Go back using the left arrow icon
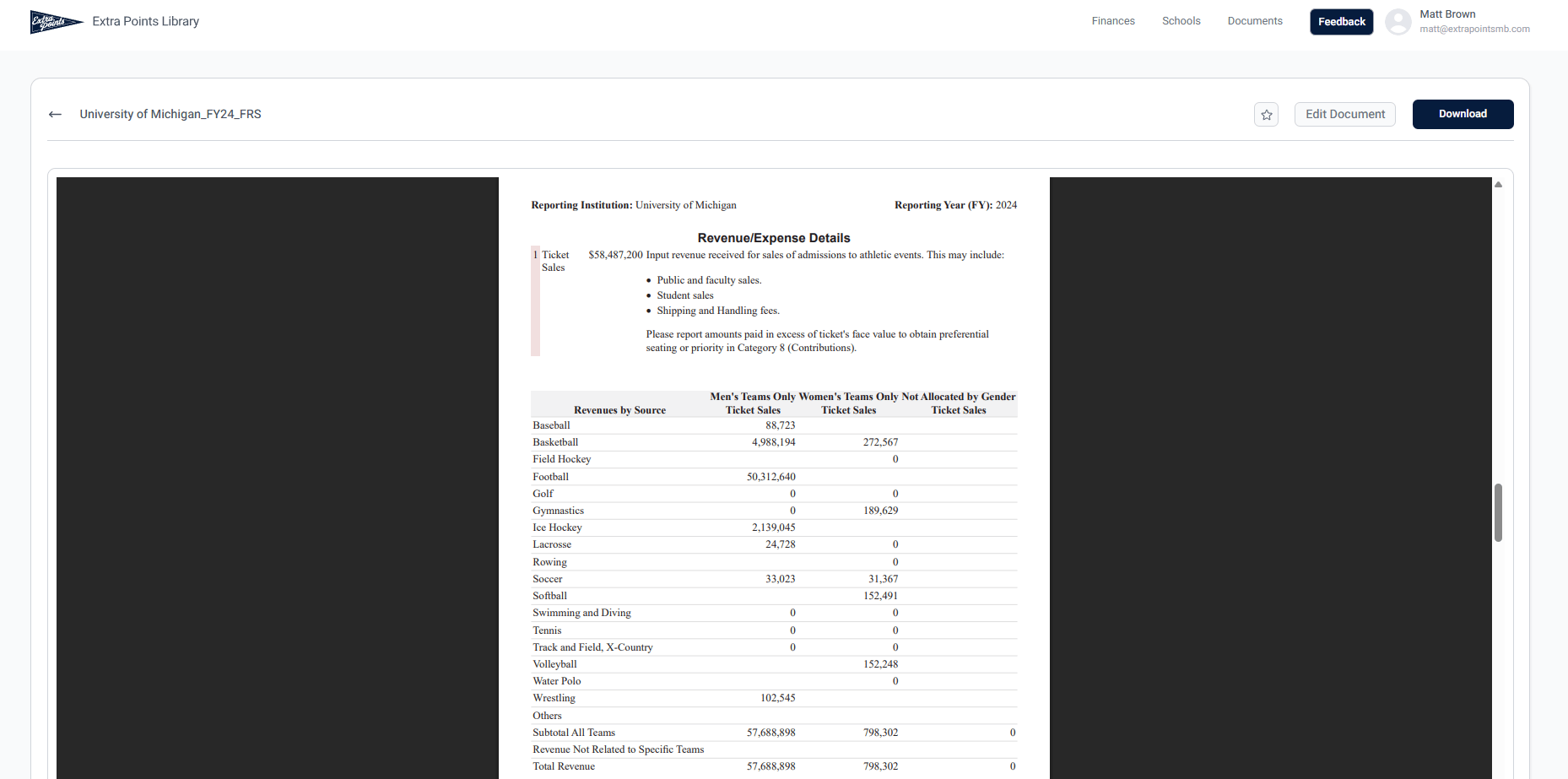The height and width of the screenshot is (779, 1568). [x=55, y=114]
